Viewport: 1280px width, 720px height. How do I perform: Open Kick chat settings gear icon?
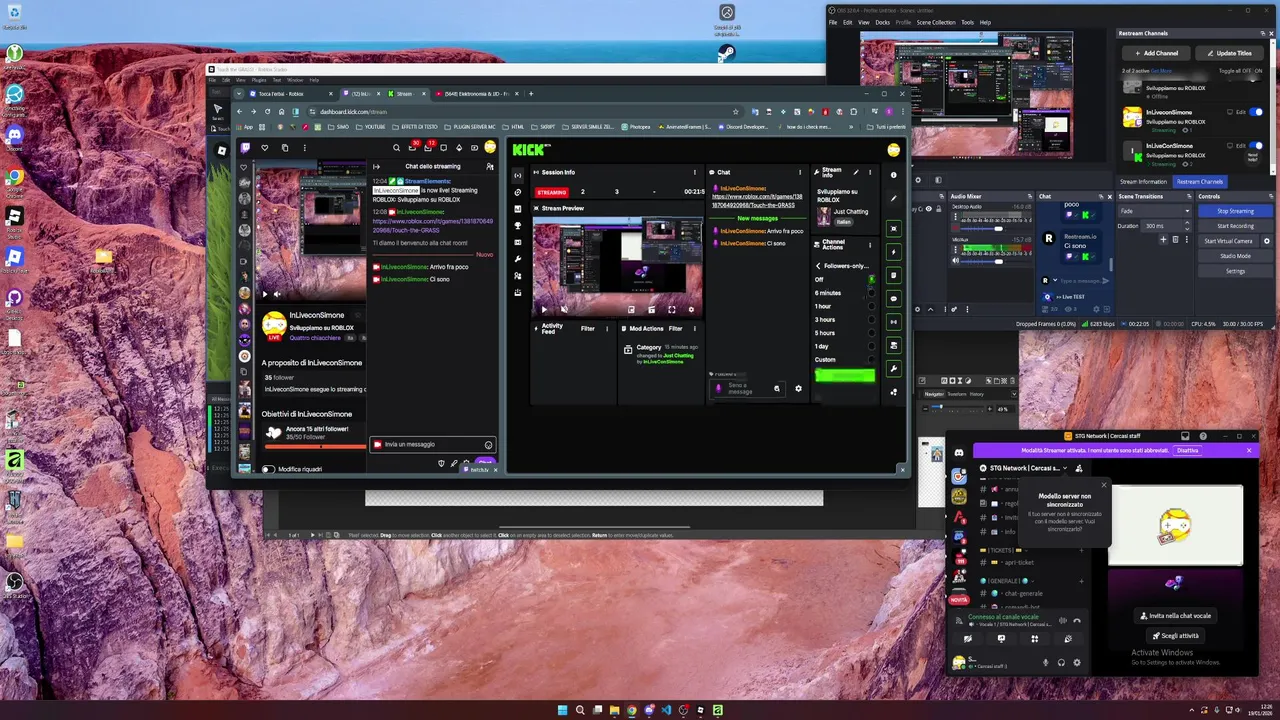(798, 388)
